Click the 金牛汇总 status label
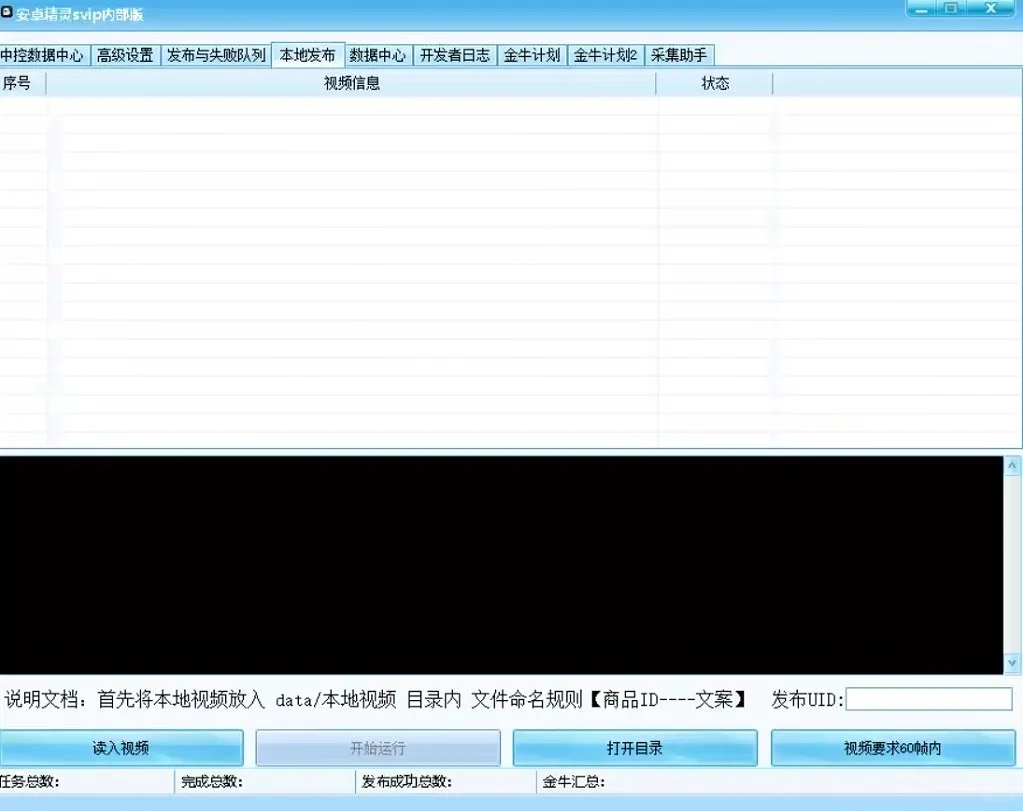Viewport: 1023px width, 811px height. (573, 782)
